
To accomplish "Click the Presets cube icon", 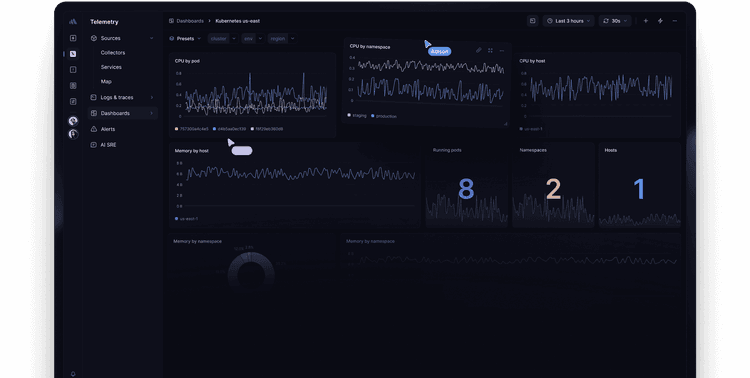I will [x=172, y=39].
